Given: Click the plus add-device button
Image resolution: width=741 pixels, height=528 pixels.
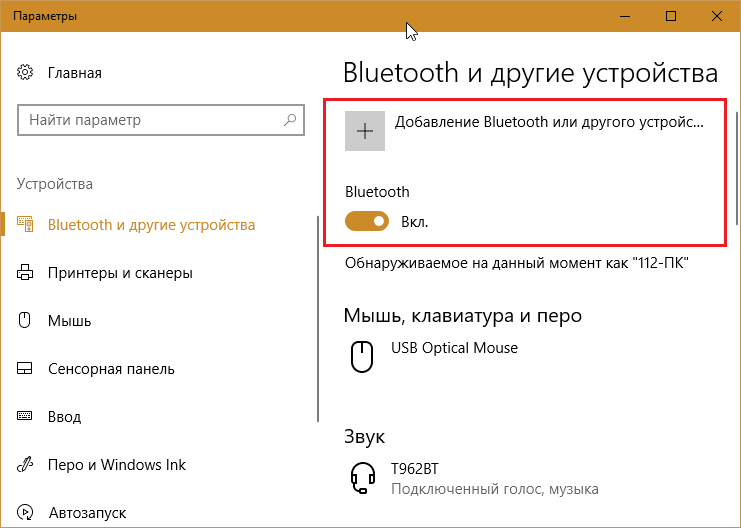Looking at the screenshot, I should pos(365,131).
